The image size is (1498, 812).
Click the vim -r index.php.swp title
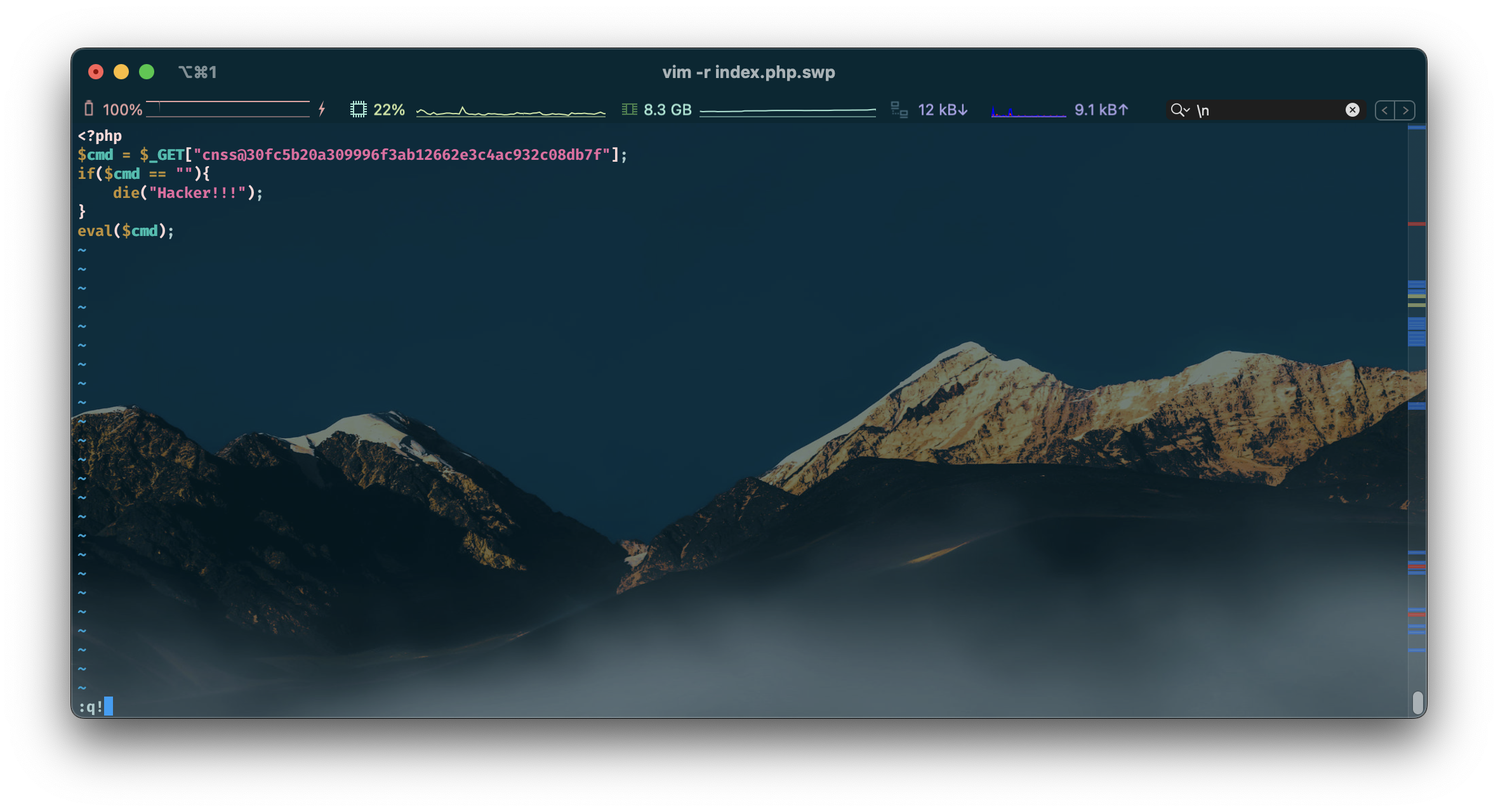click(x=748, y=72)
